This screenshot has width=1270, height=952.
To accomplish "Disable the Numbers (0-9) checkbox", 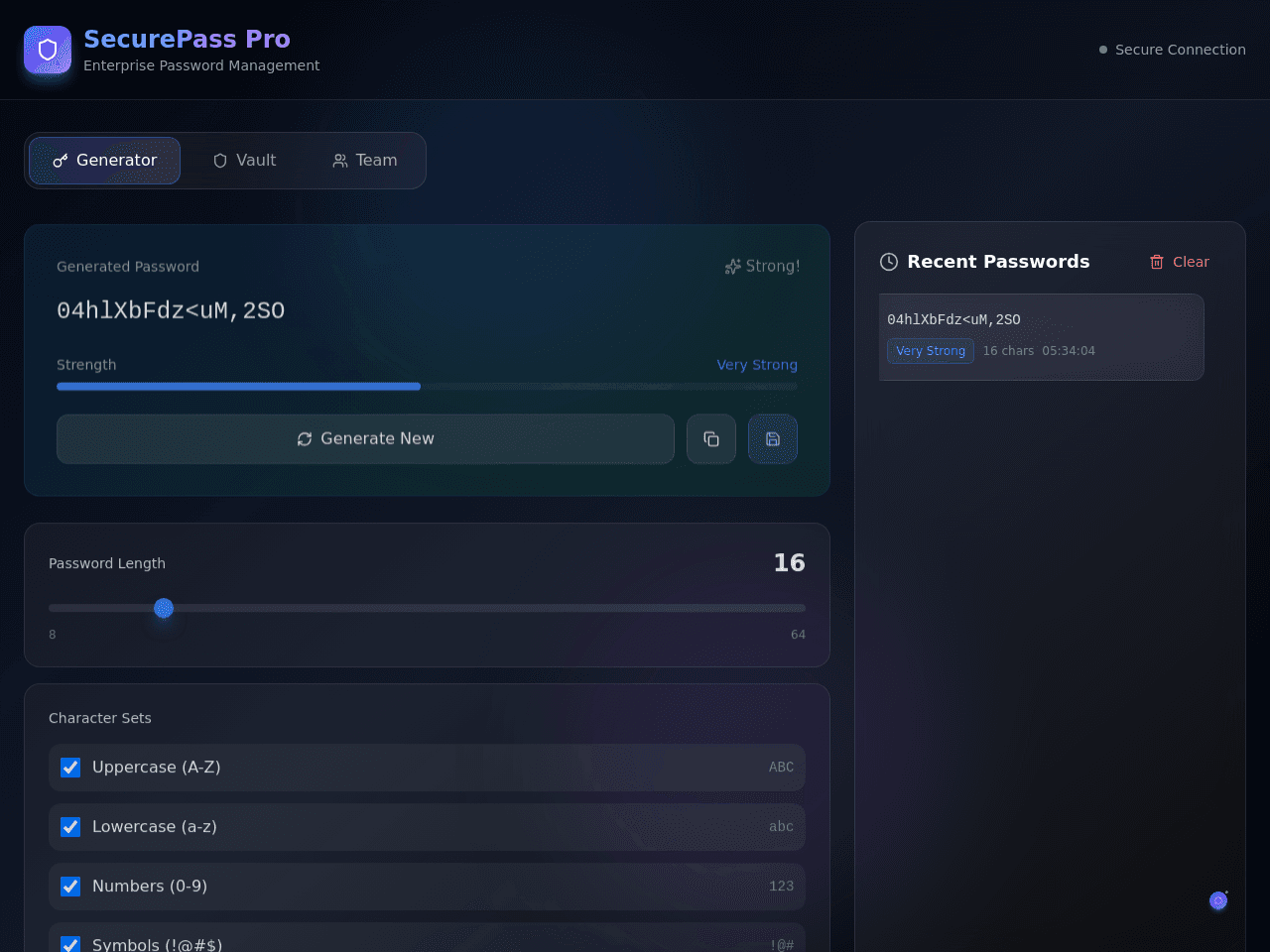I will pos(70,887).
